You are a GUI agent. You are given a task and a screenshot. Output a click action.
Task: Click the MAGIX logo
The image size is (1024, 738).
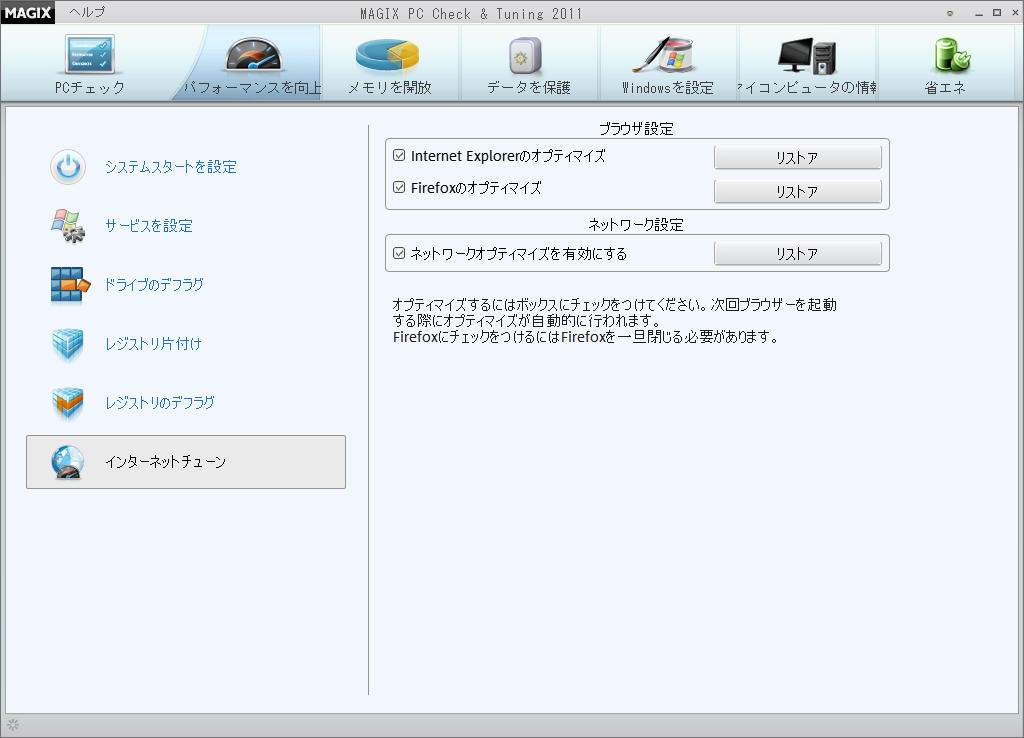point(28,12)
